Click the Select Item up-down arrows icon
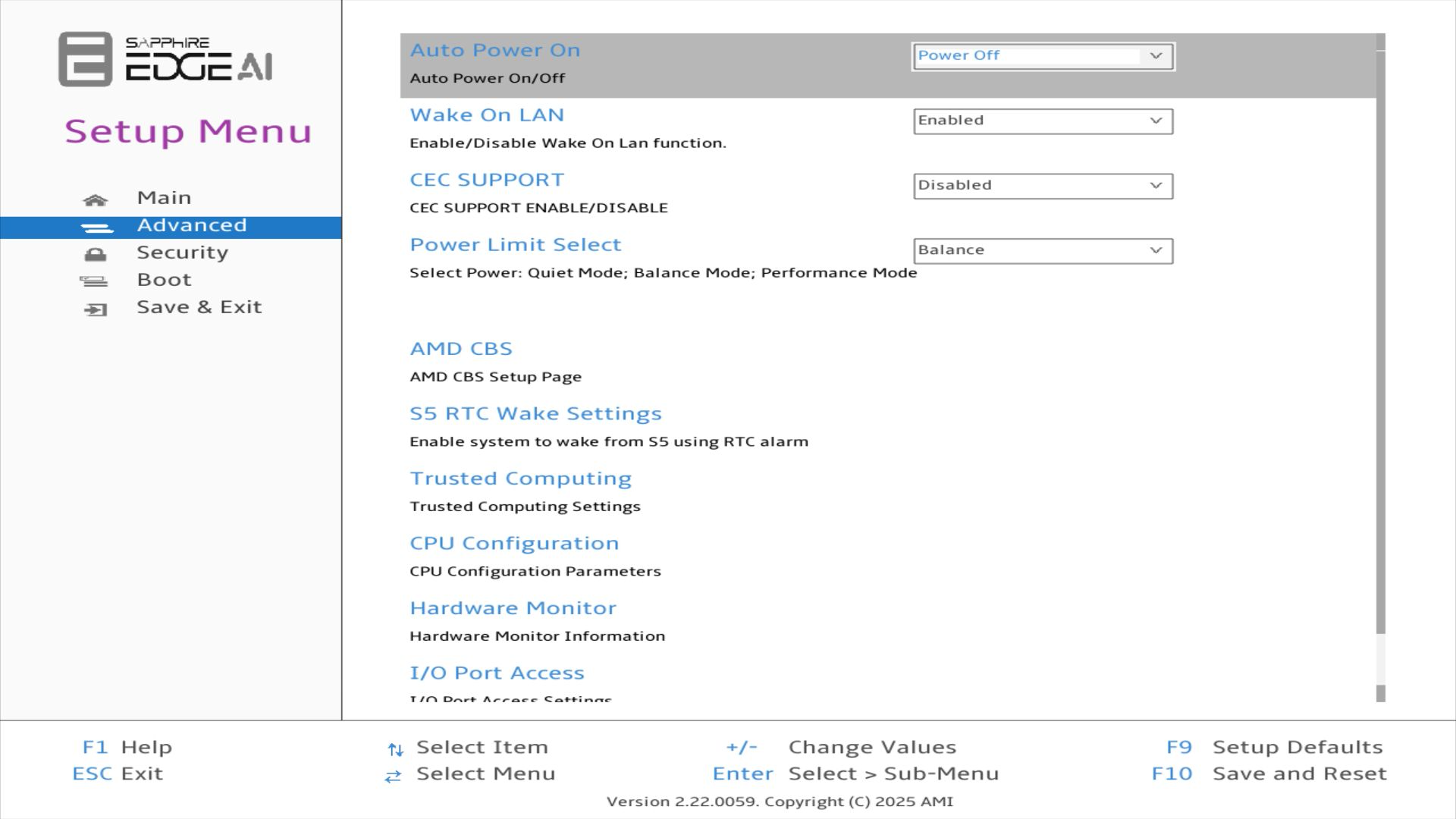 pyautogui.click(x=395, y=750)
